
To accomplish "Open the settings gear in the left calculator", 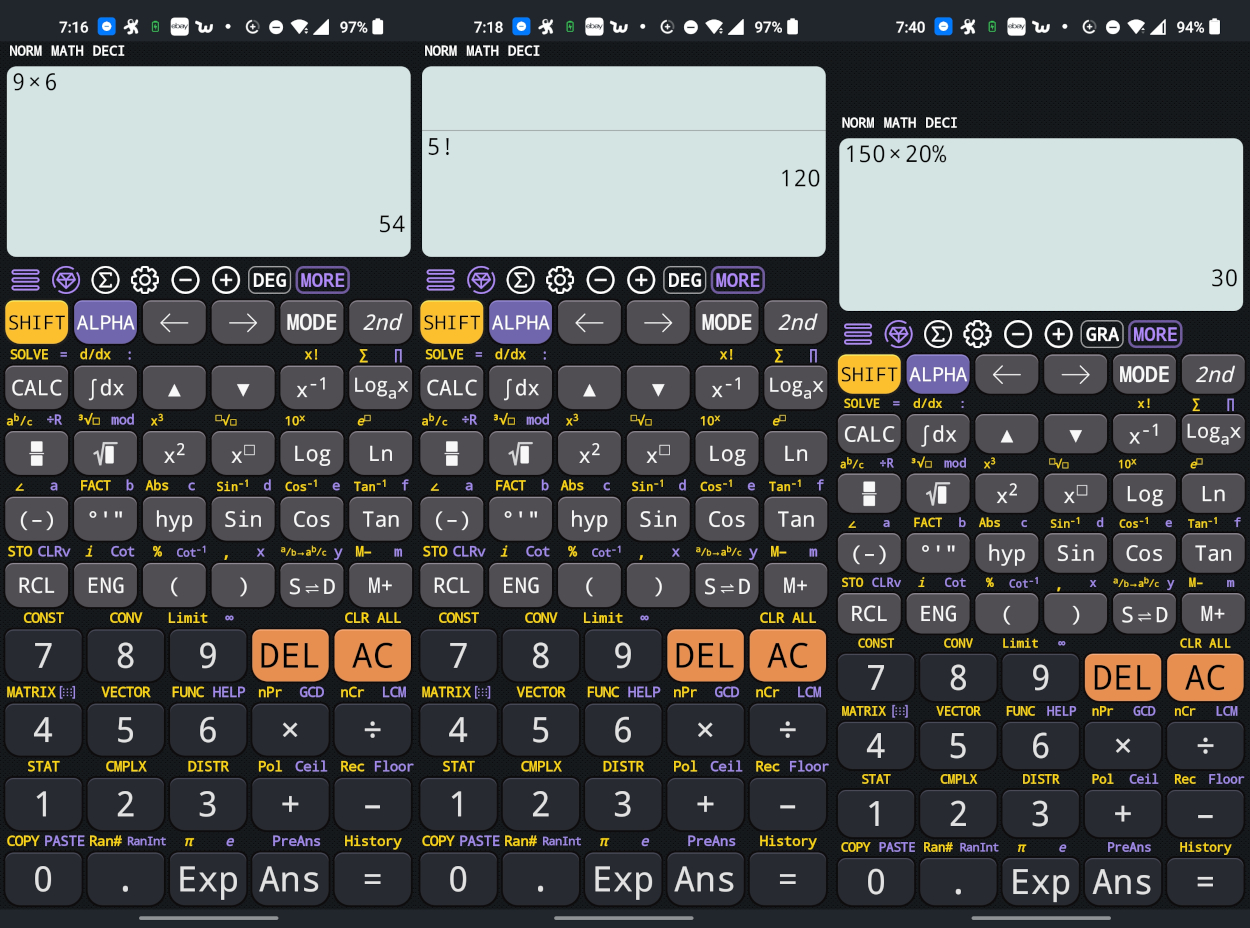I will point(145,280).
